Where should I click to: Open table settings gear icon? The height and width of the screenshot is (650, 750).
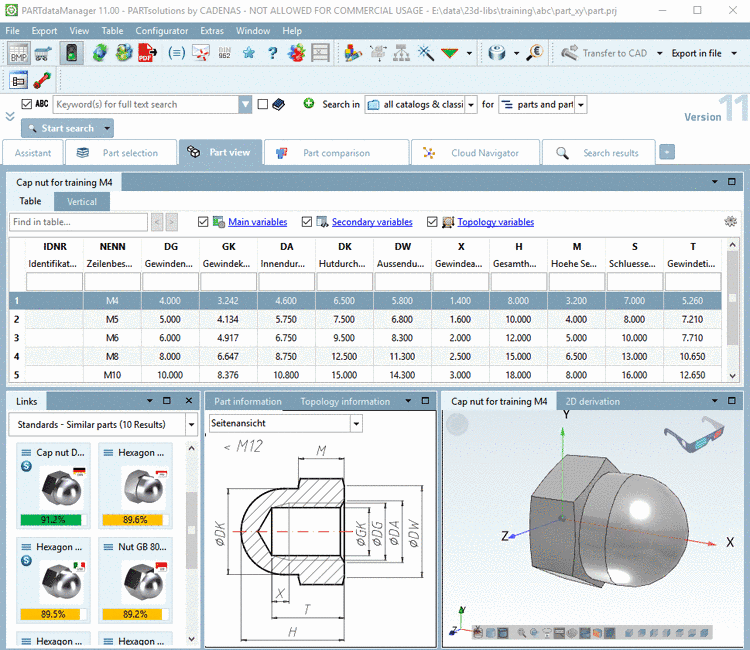tap(731, 222)
